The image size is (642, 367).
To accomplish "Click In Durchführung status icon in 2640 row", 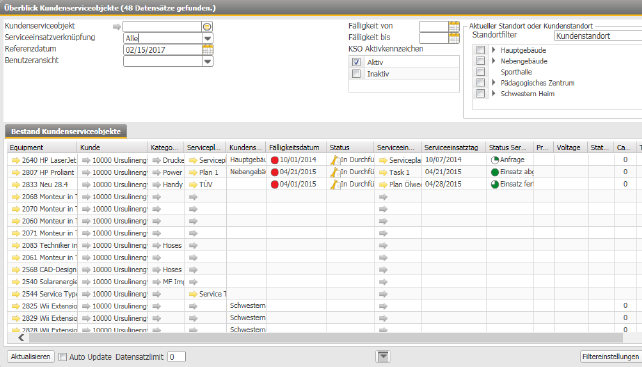I will coord(335,160).
